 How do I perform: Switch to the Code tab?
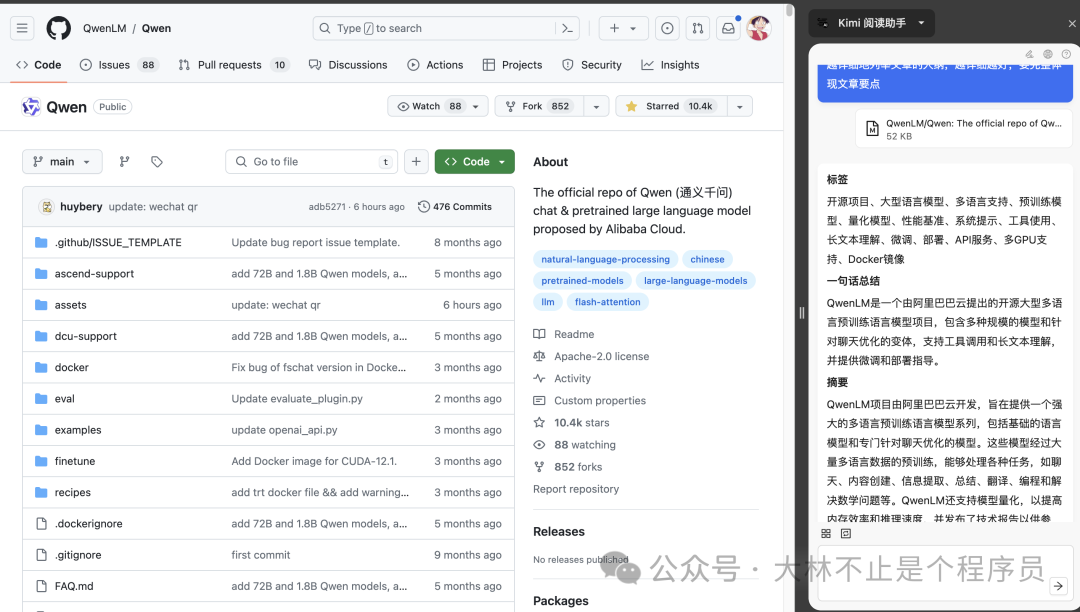point(39,65)
